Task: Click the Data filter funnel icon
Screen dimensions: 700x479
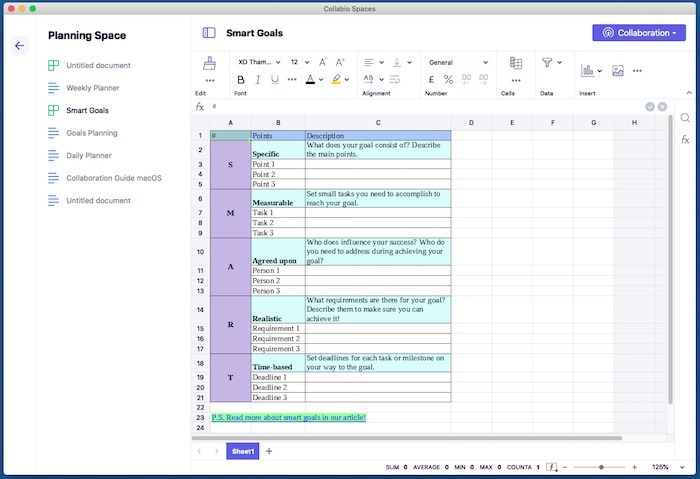Action: pos(547,62)
